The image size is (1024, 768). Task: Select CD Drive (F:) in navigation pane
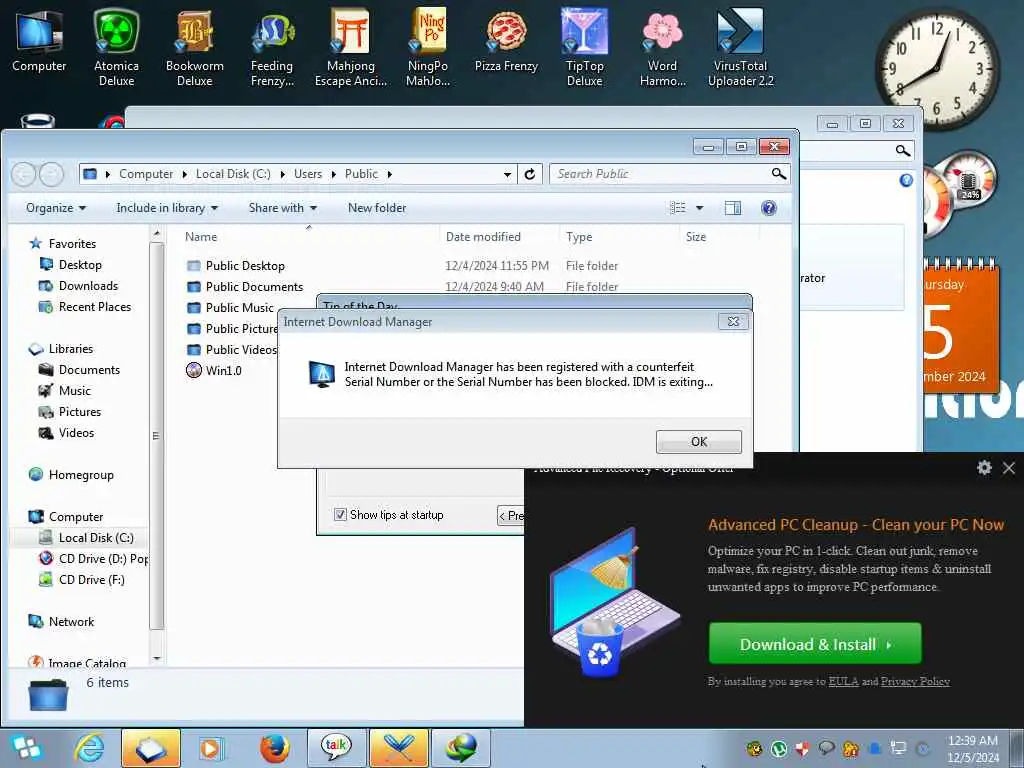(x=91, y=579)
